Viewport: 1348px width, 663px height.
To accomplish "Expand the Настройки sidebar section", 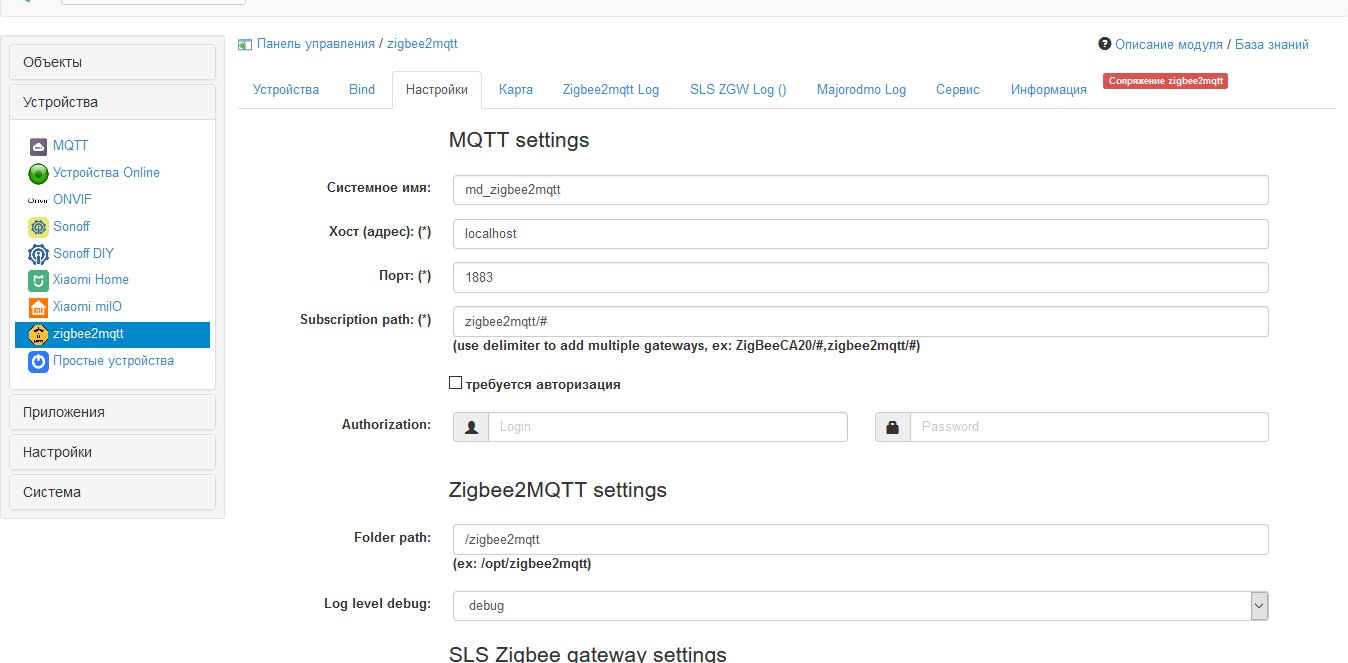I will click(x=111, y=451).
